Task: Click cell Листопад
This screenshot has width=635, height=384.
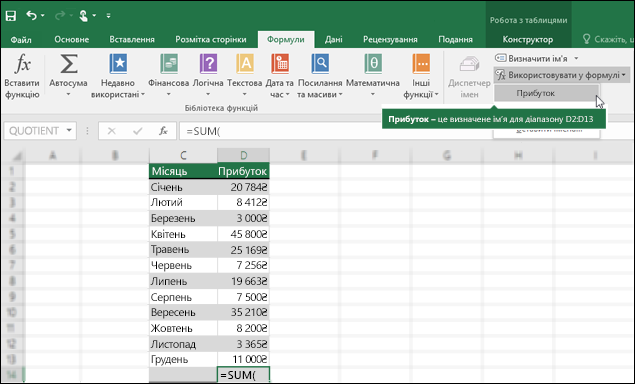Action: pos(183,344)
